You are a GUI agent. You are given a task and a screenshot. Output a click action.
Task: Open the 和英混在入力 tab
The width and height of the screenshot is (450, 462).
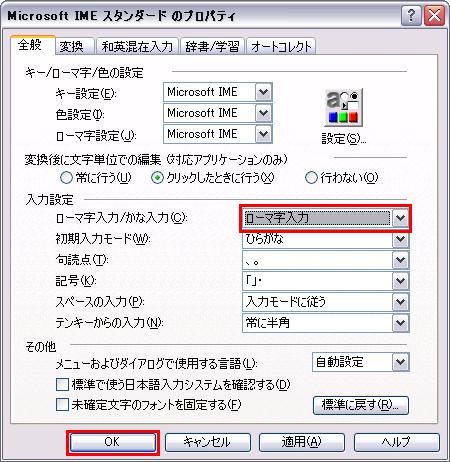(137, 46)
